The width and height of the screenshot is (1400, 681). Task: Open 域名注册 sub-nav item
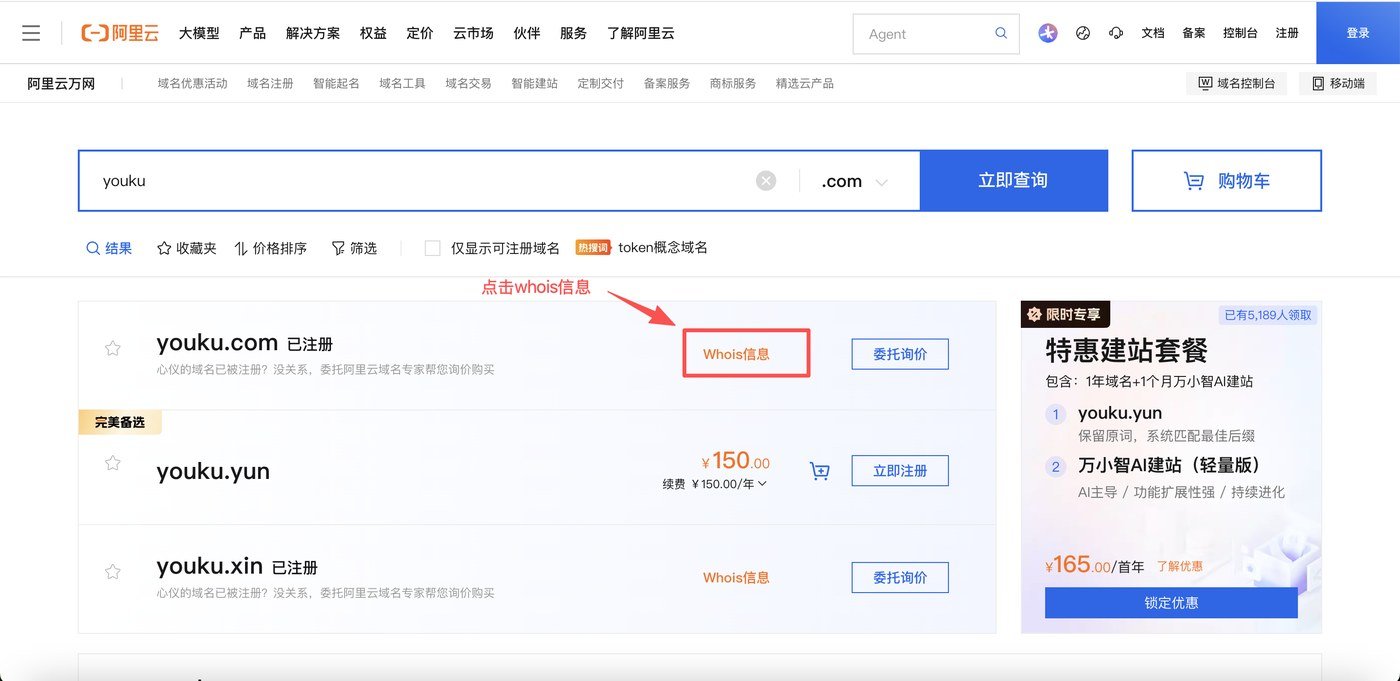(270, 83)
